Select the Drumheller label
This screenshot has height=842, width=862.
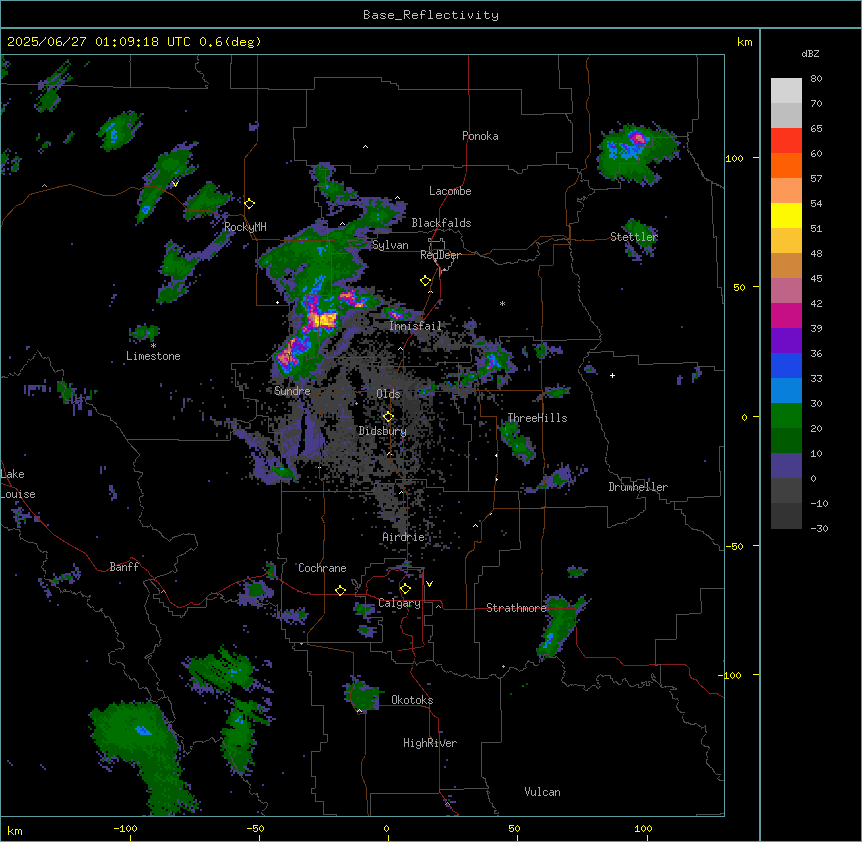click(638, 487)
